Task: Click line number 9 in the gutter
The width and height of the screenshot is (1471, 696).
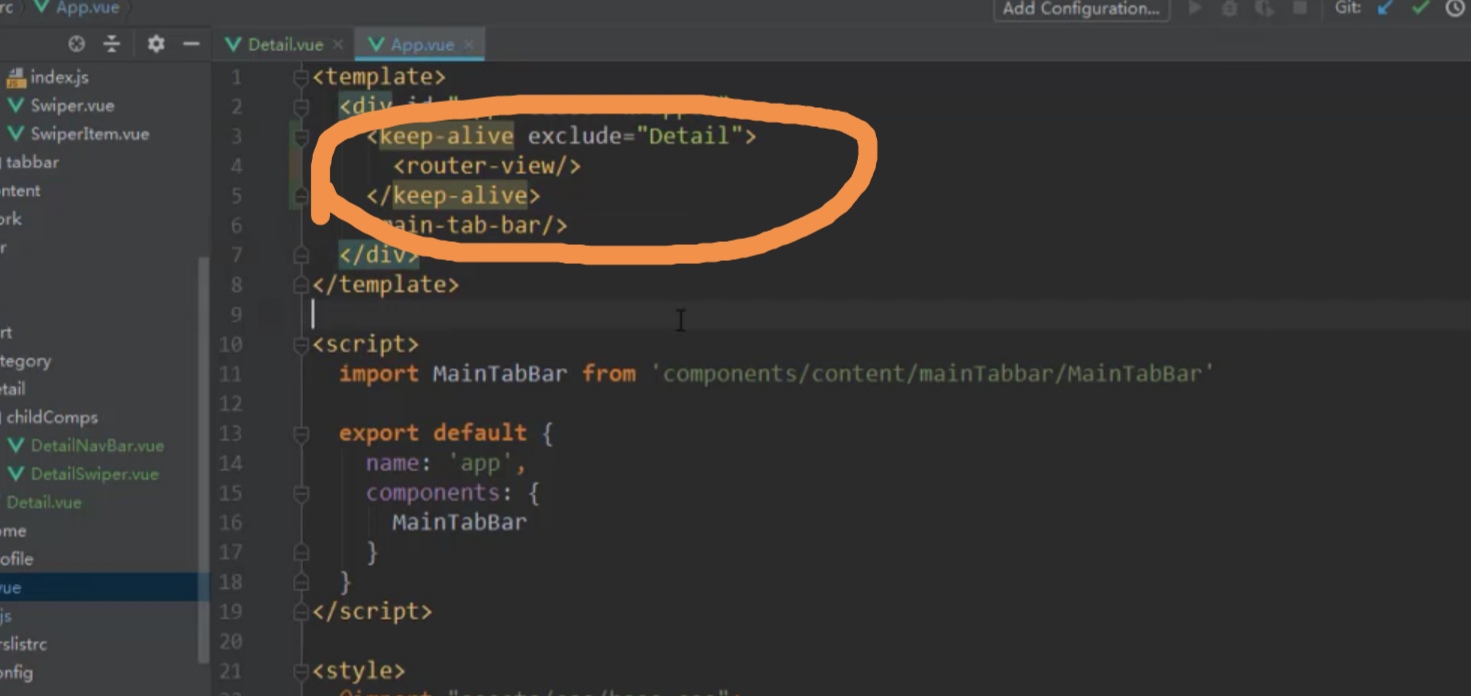Action: coord(235,315)
